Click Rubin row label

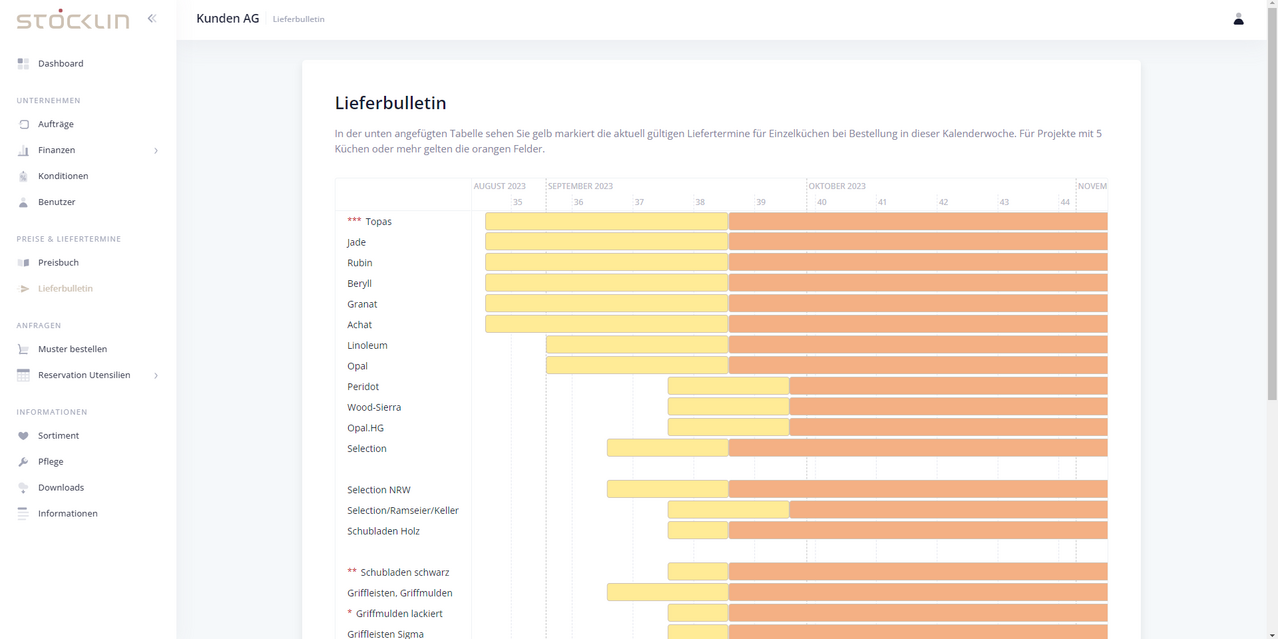click(359, 263)
